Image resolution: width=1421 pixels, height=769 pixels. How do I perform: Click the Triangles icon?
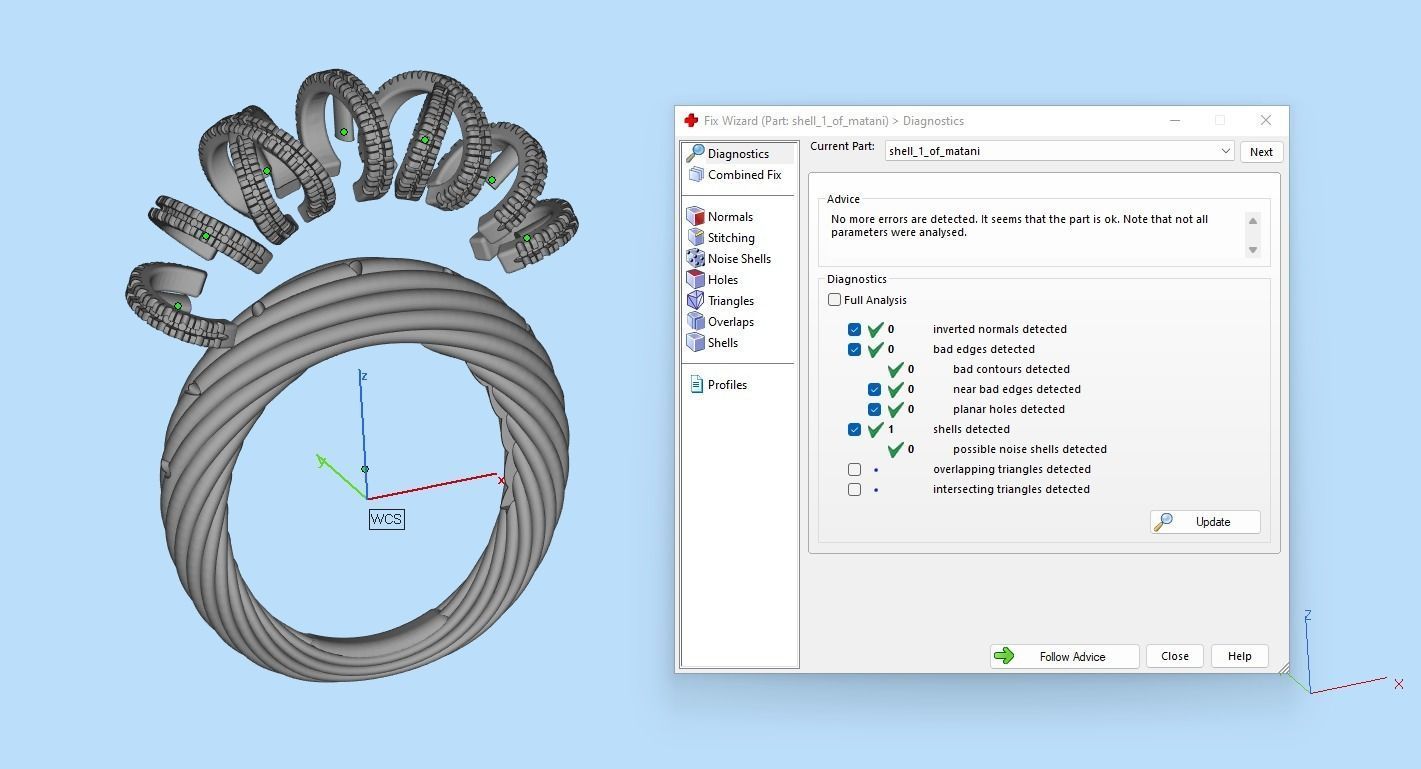click(x=695, y=300)
